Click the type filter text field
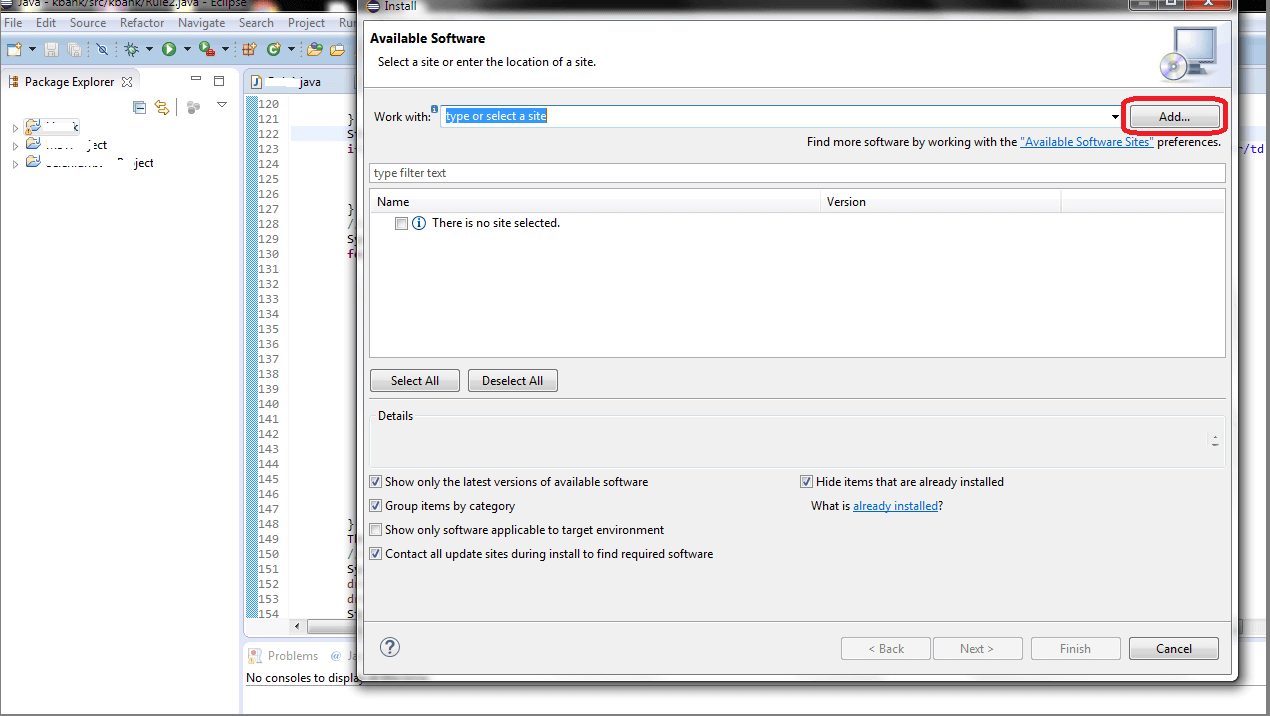This screenshot has width=1270, height=716. tap(796, 173)
